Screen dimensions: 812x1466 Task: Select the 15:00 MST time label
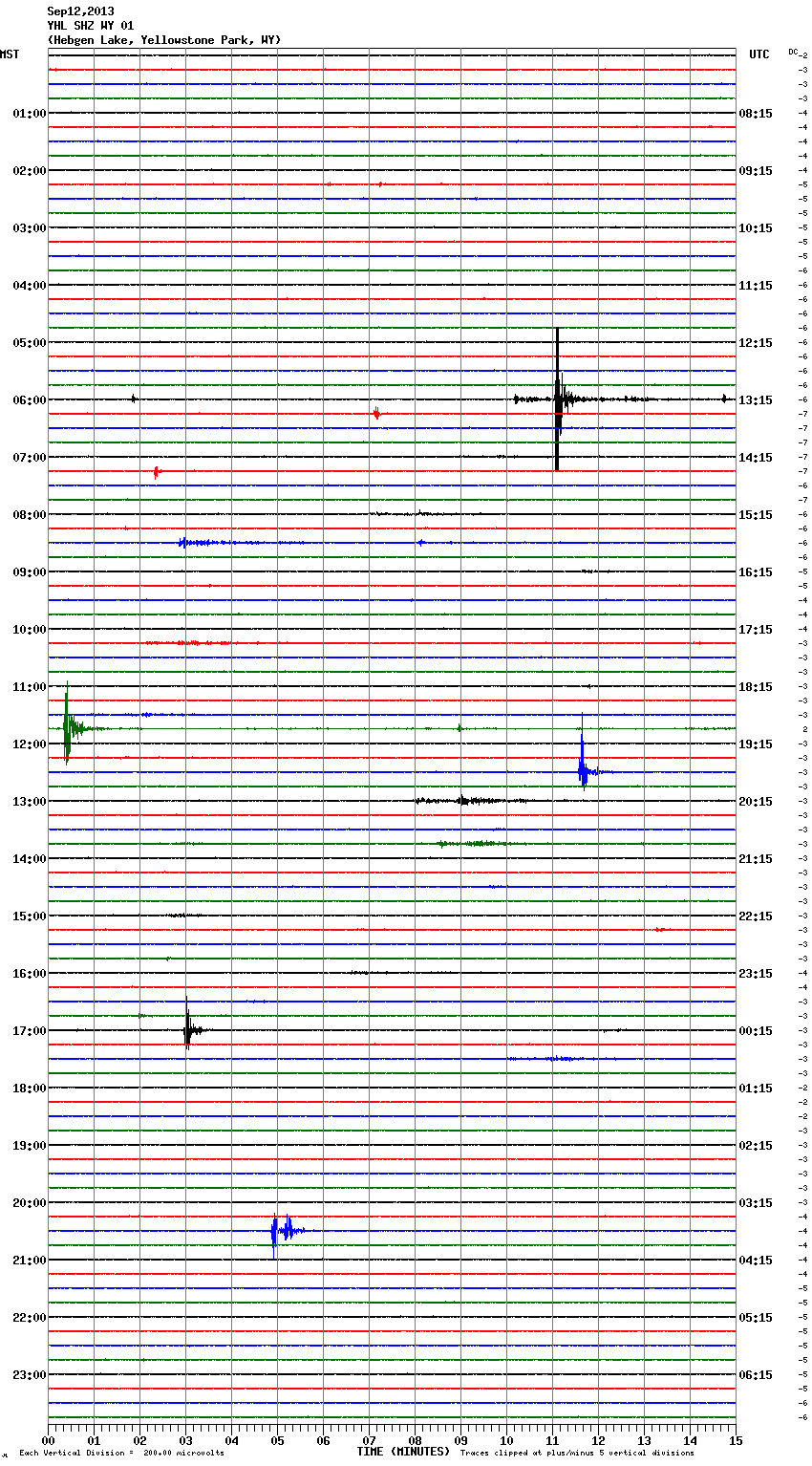click(30, 916)
